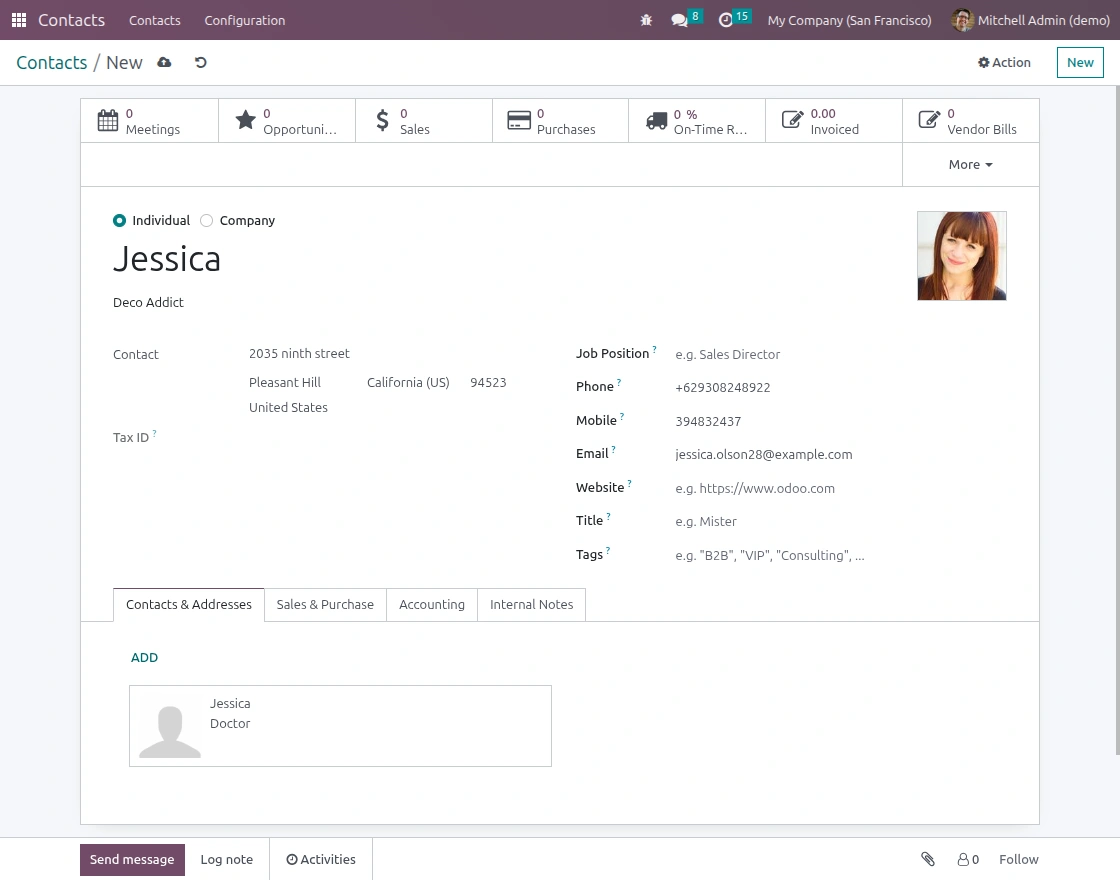This screenshot has height=880, width=1120.
Task: Click Jessica's profile photo thumbnail
Action: tap(961, 256)
